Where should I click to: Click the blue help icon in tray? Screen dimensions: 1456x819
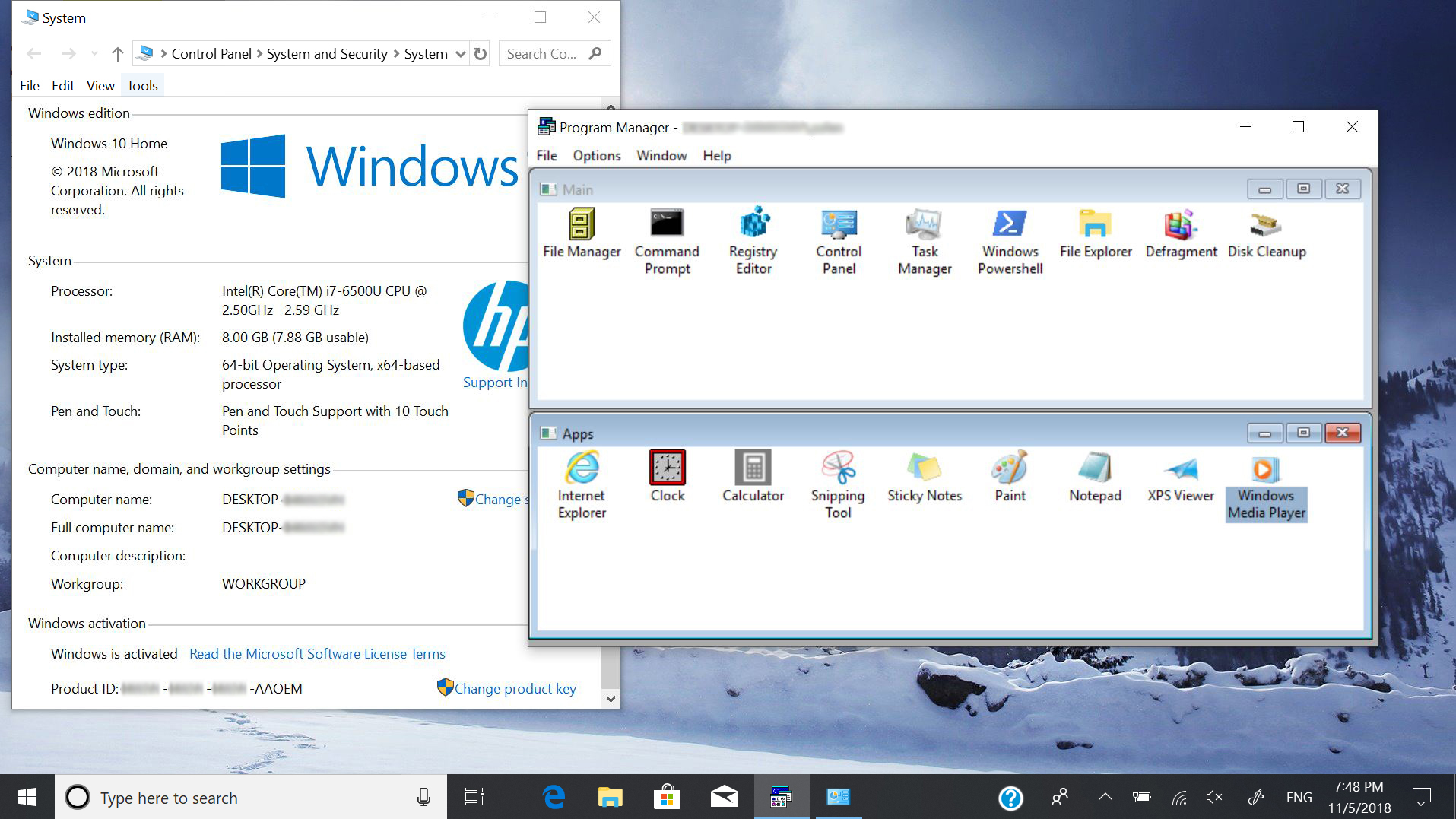click(1010, 798)
